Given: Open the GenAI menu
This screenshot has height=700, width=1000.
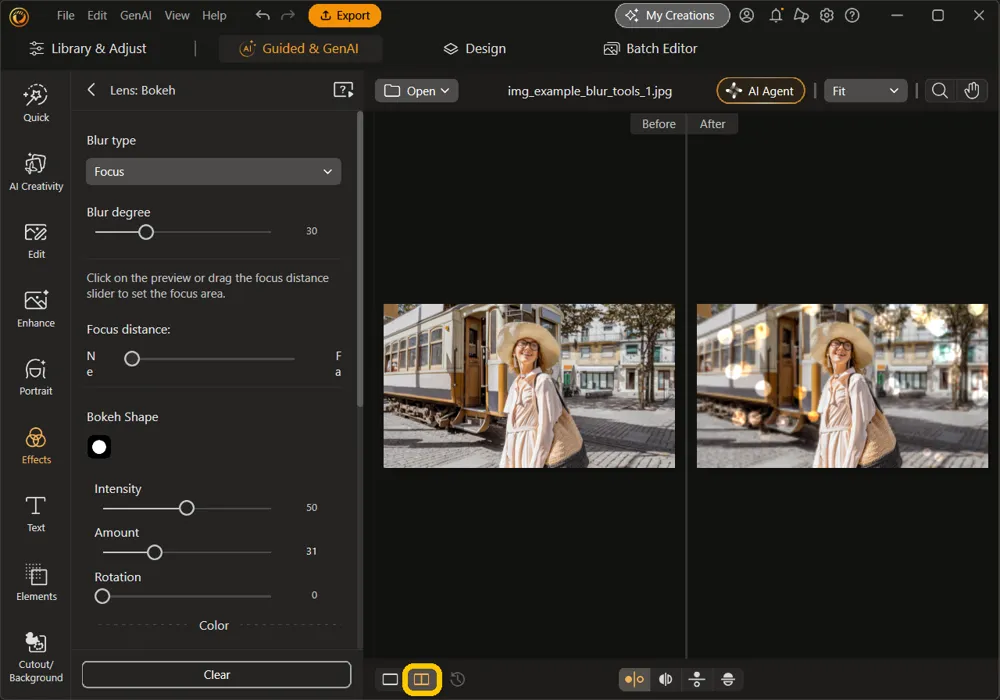Looking at the screenshot, I should pyautogui.click(x=135, y=15).
